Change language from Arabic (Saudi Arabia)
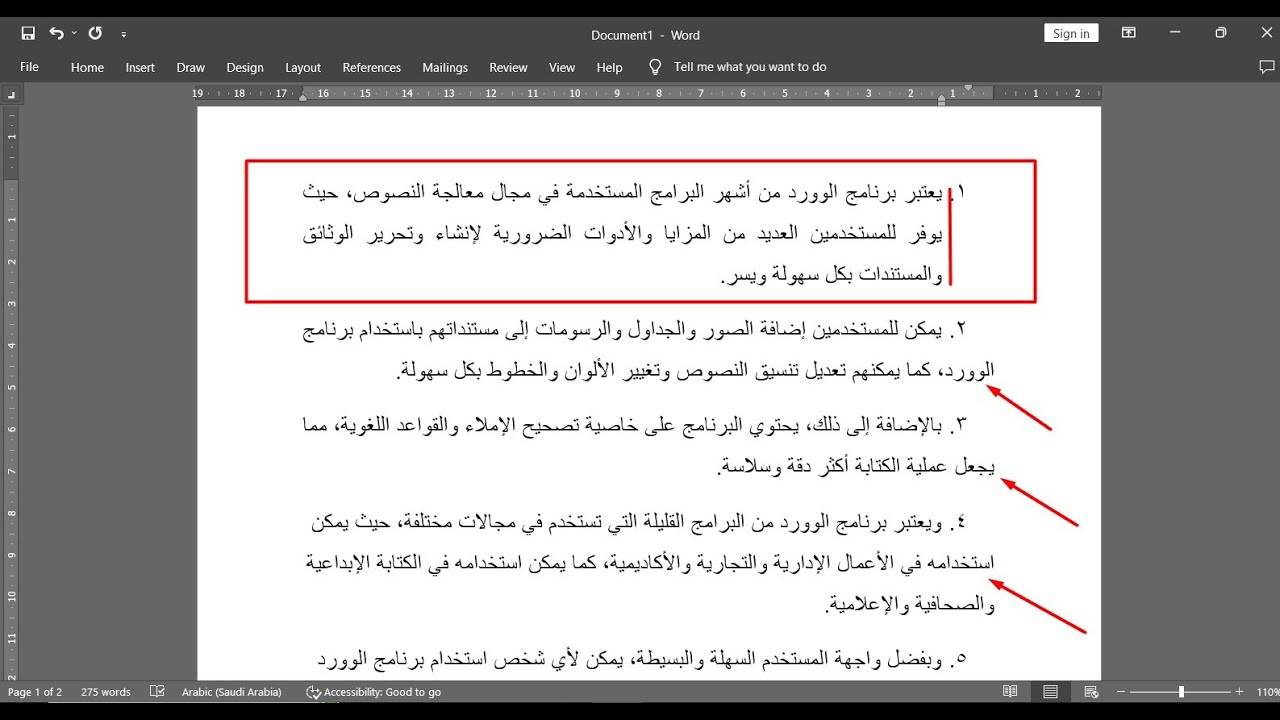The width and height of the screenshot is (1280, 720). (x=232, y=692)
